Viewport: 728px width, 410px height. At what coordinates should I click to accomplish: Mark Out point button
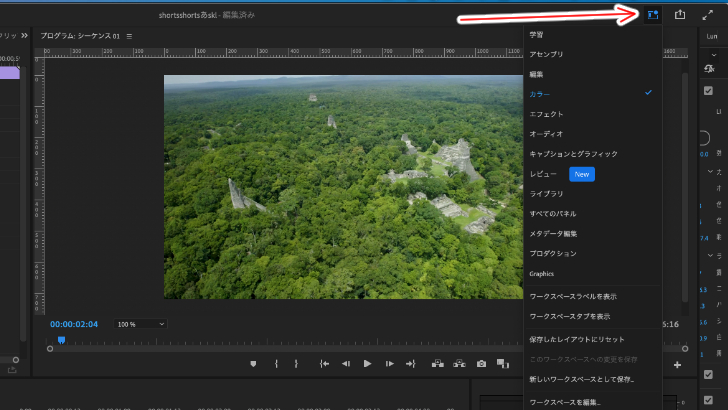click(x=296, y=364)
